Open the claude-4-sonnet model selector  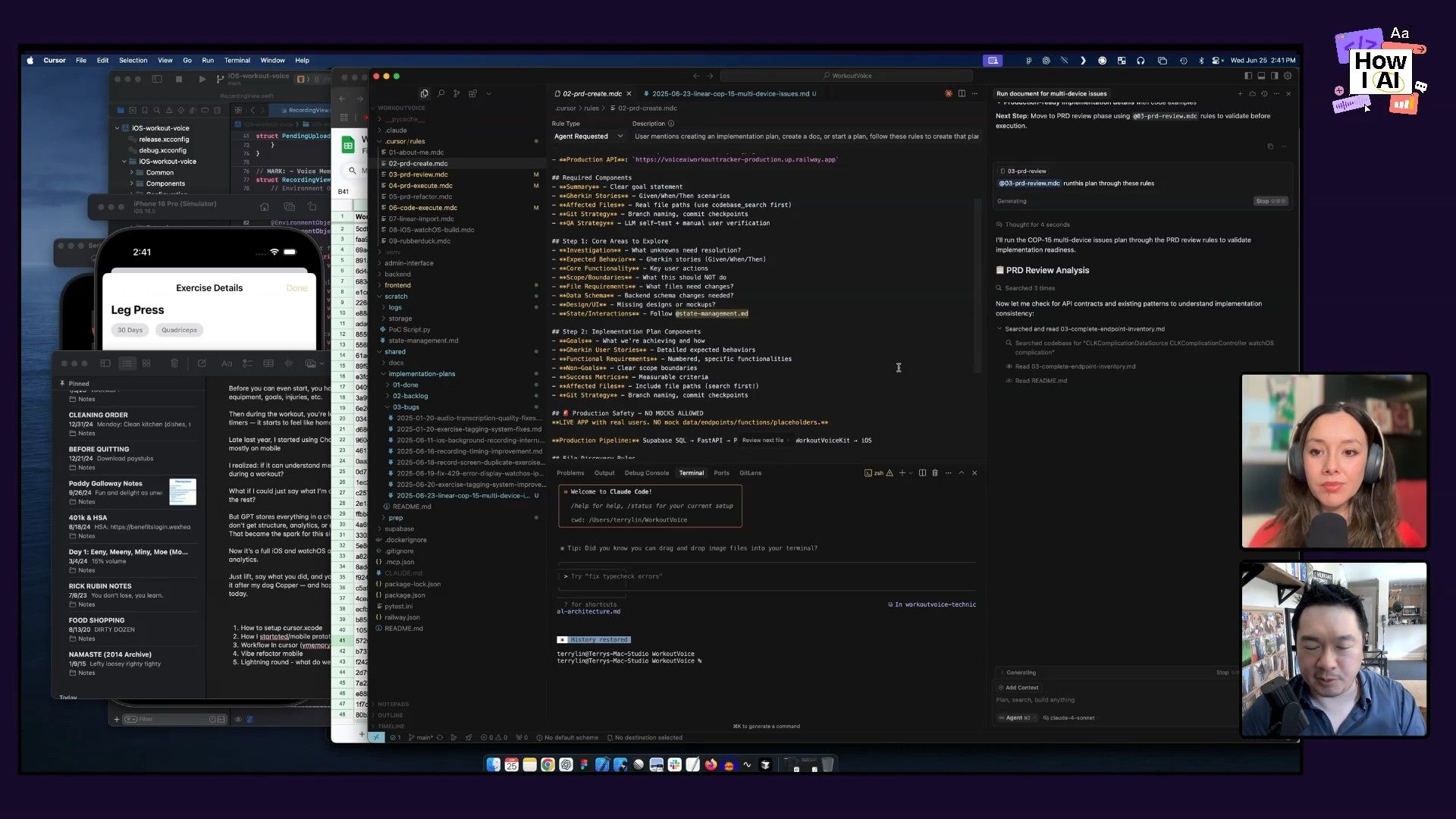point(1068,717)
